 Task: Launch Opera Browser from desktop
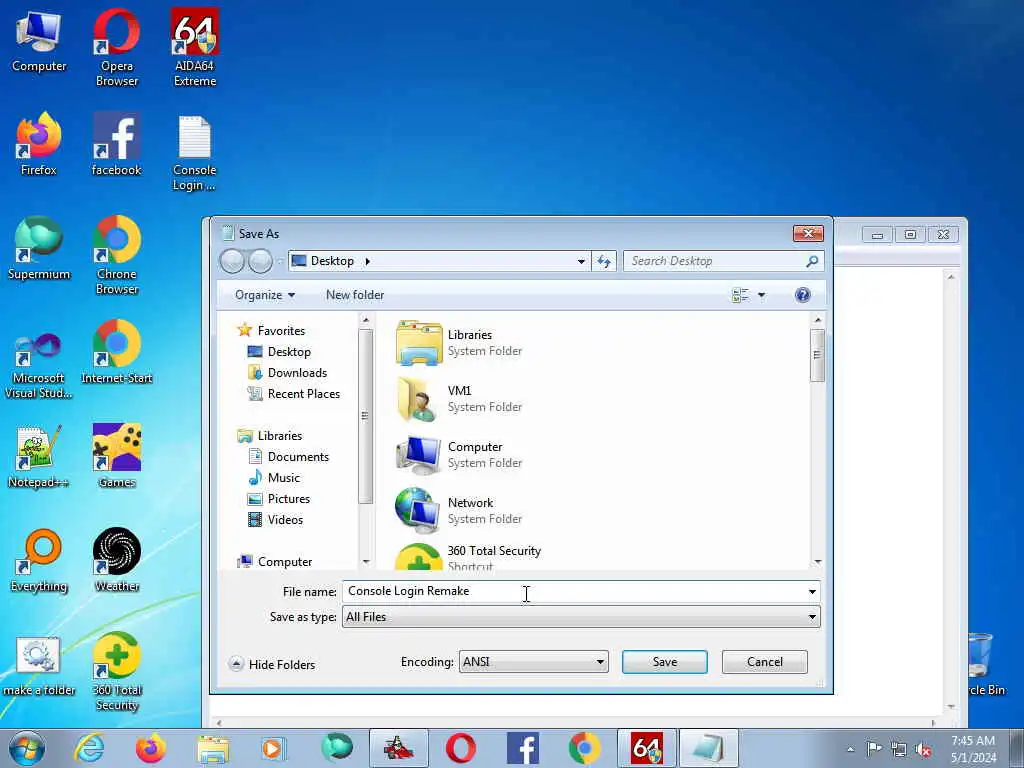116,47
